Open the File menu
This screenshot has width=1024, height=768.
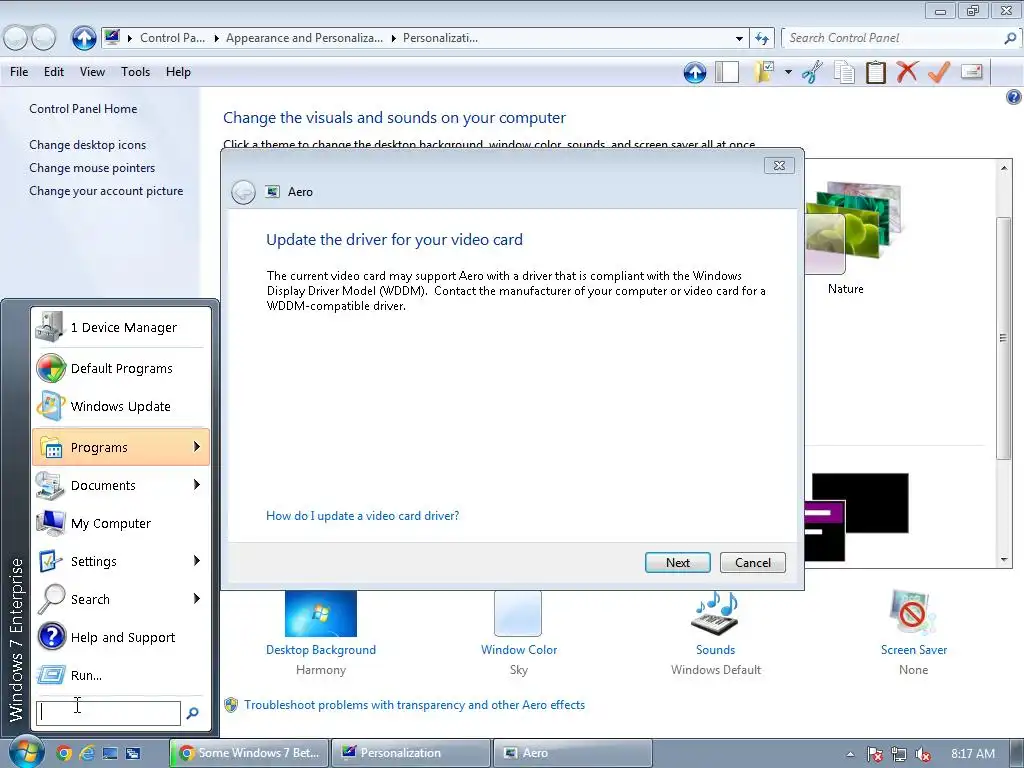[x=19, y=72]
